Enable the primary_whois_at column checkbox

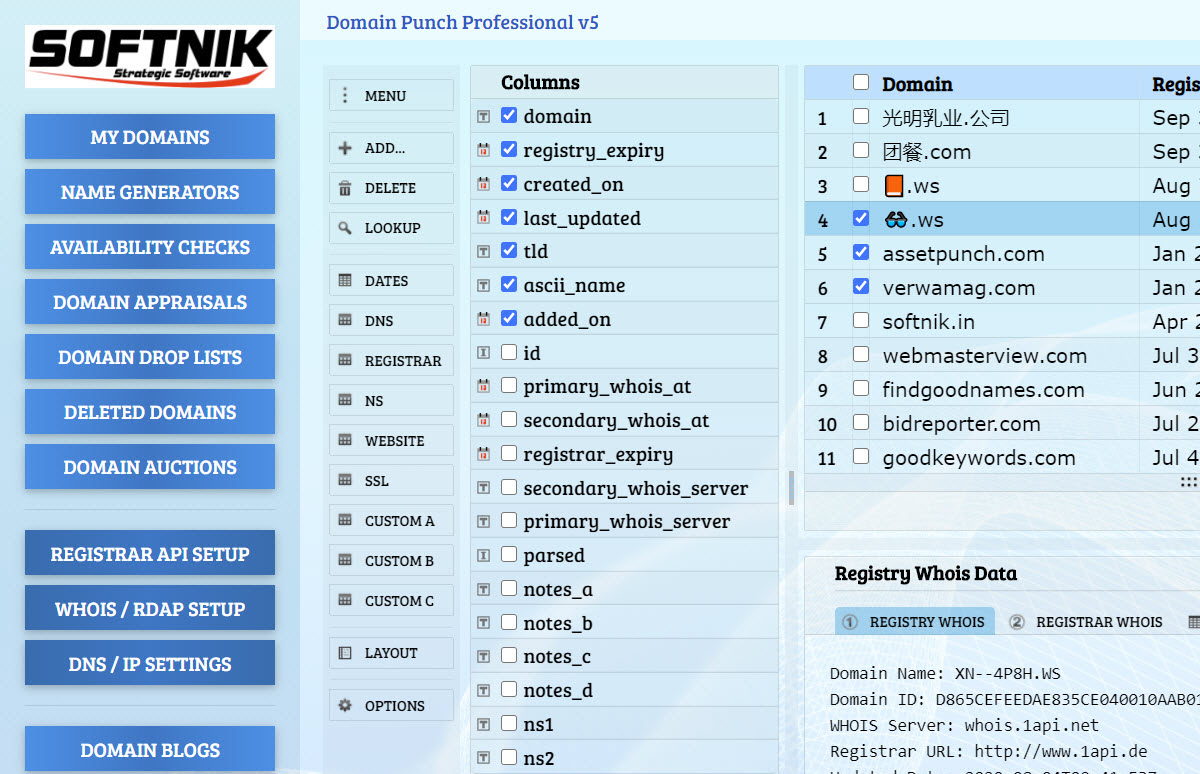coord(509,385)
